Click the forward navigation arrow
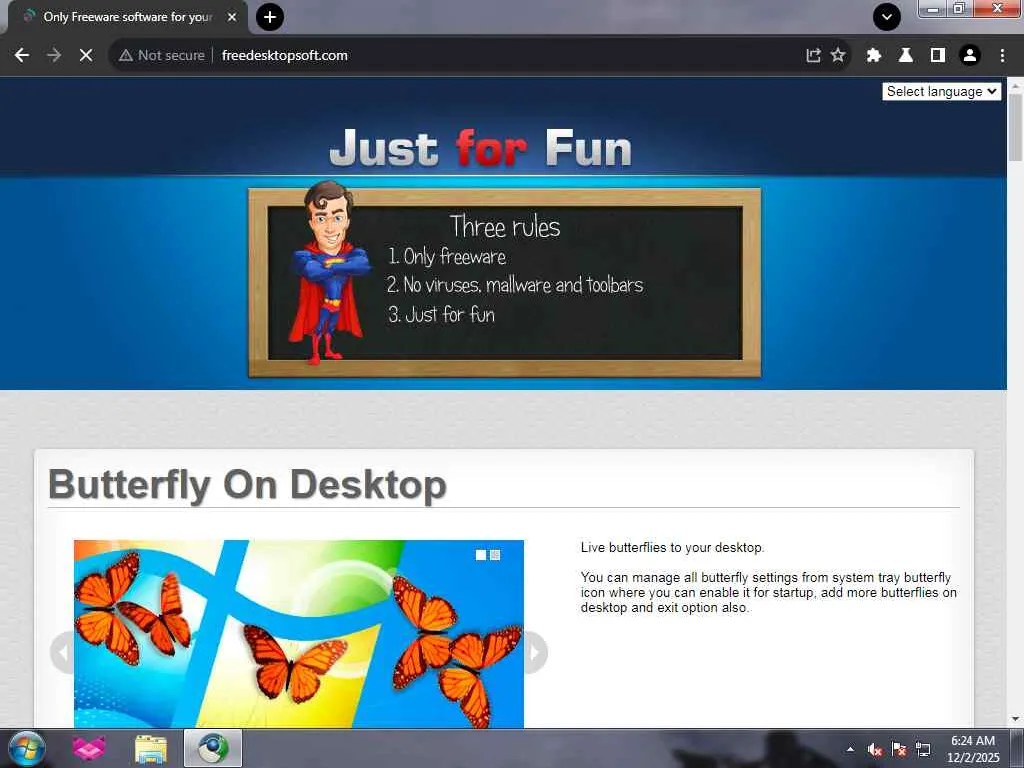 (54, 56)
